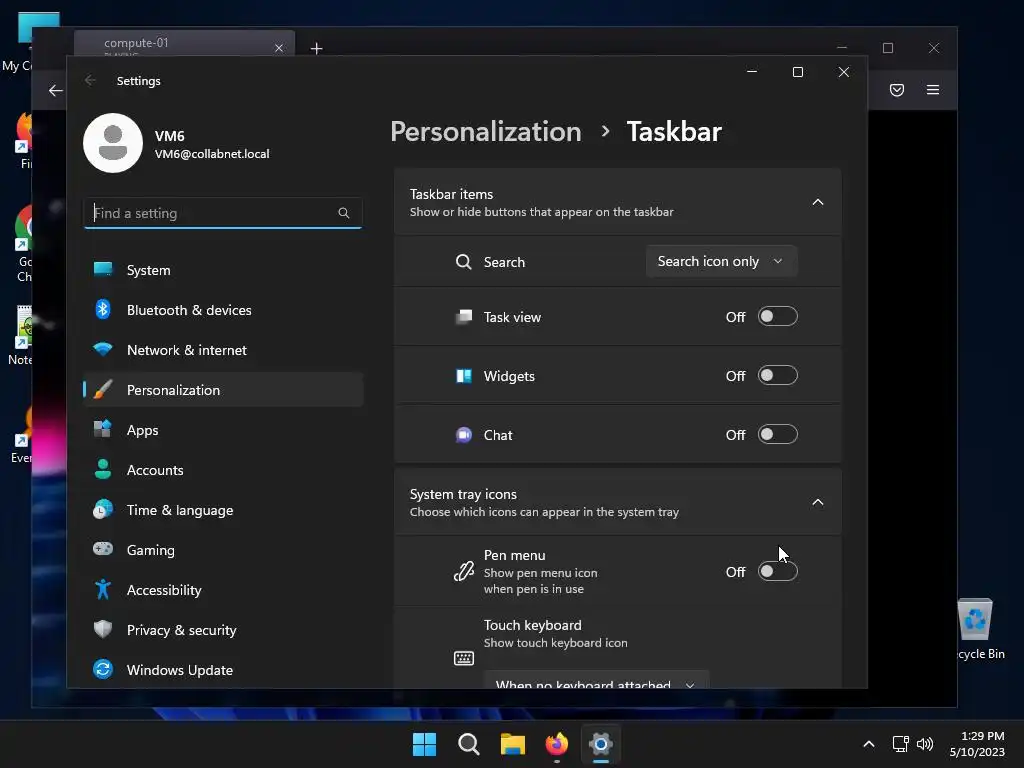Click the Apps icon in sidebar

103,430
